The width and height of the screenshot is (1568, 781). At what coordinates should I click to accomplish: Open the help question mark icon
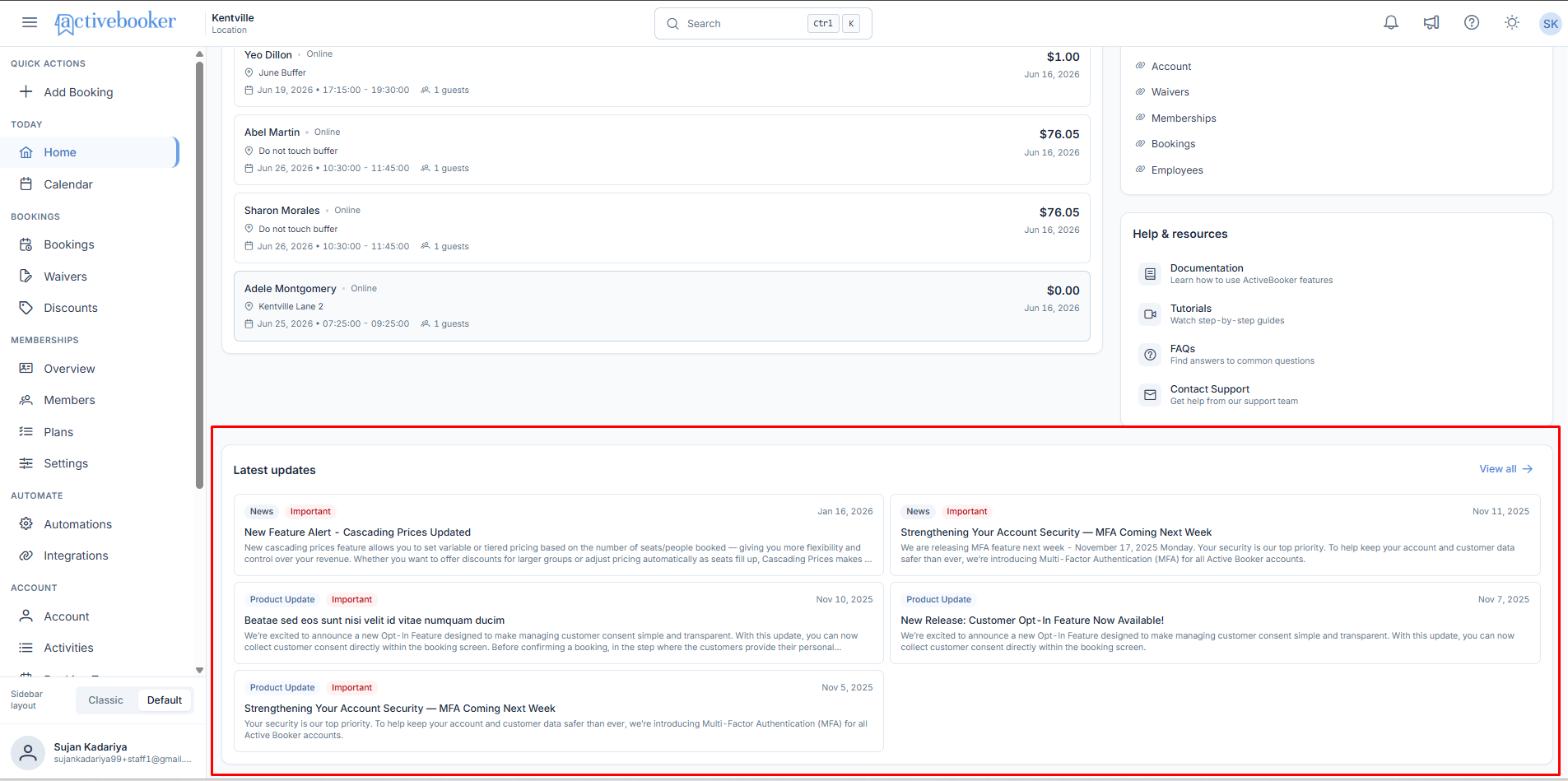click(x=1472, y=23)
